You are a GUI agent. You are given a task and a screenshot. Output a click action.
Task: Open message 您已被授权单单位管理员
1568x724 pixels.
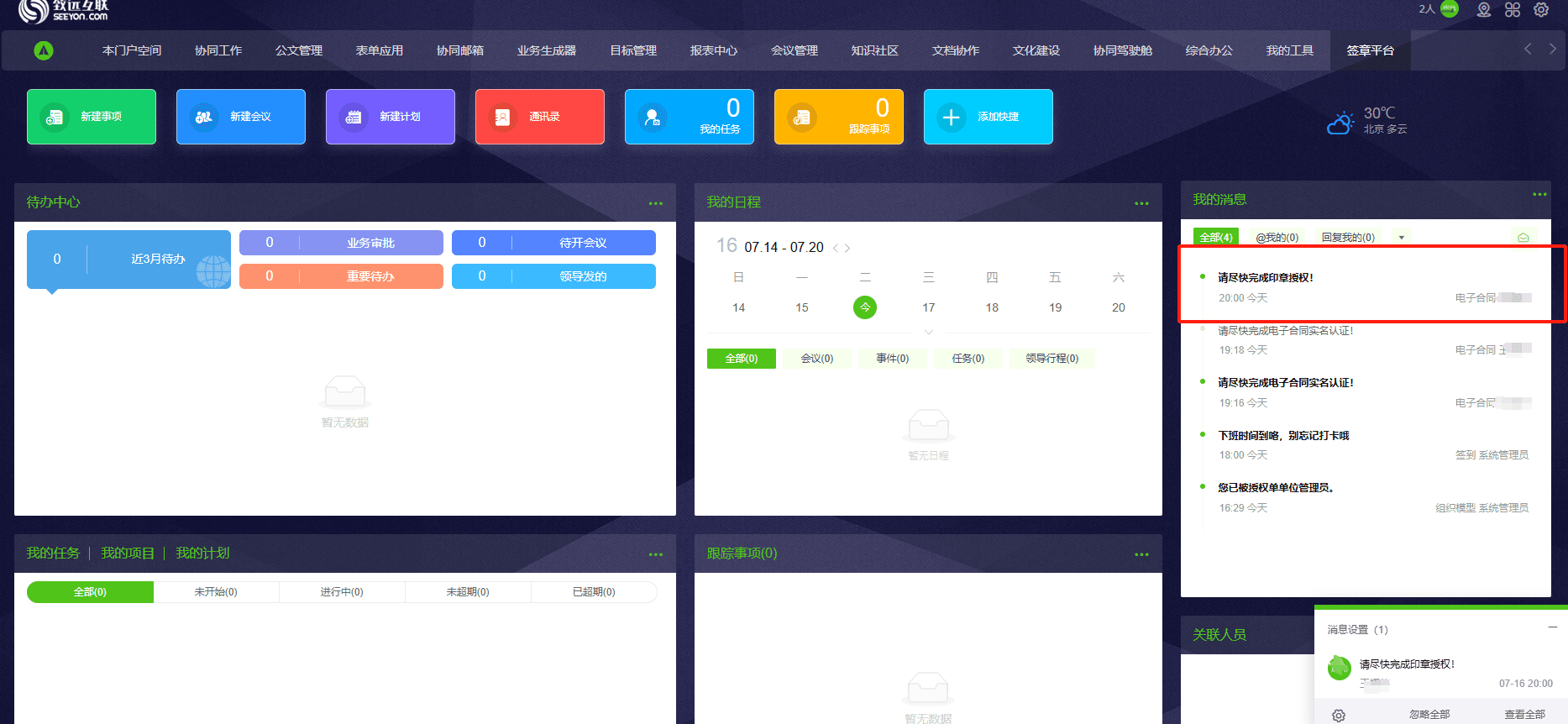point(1277,488)
